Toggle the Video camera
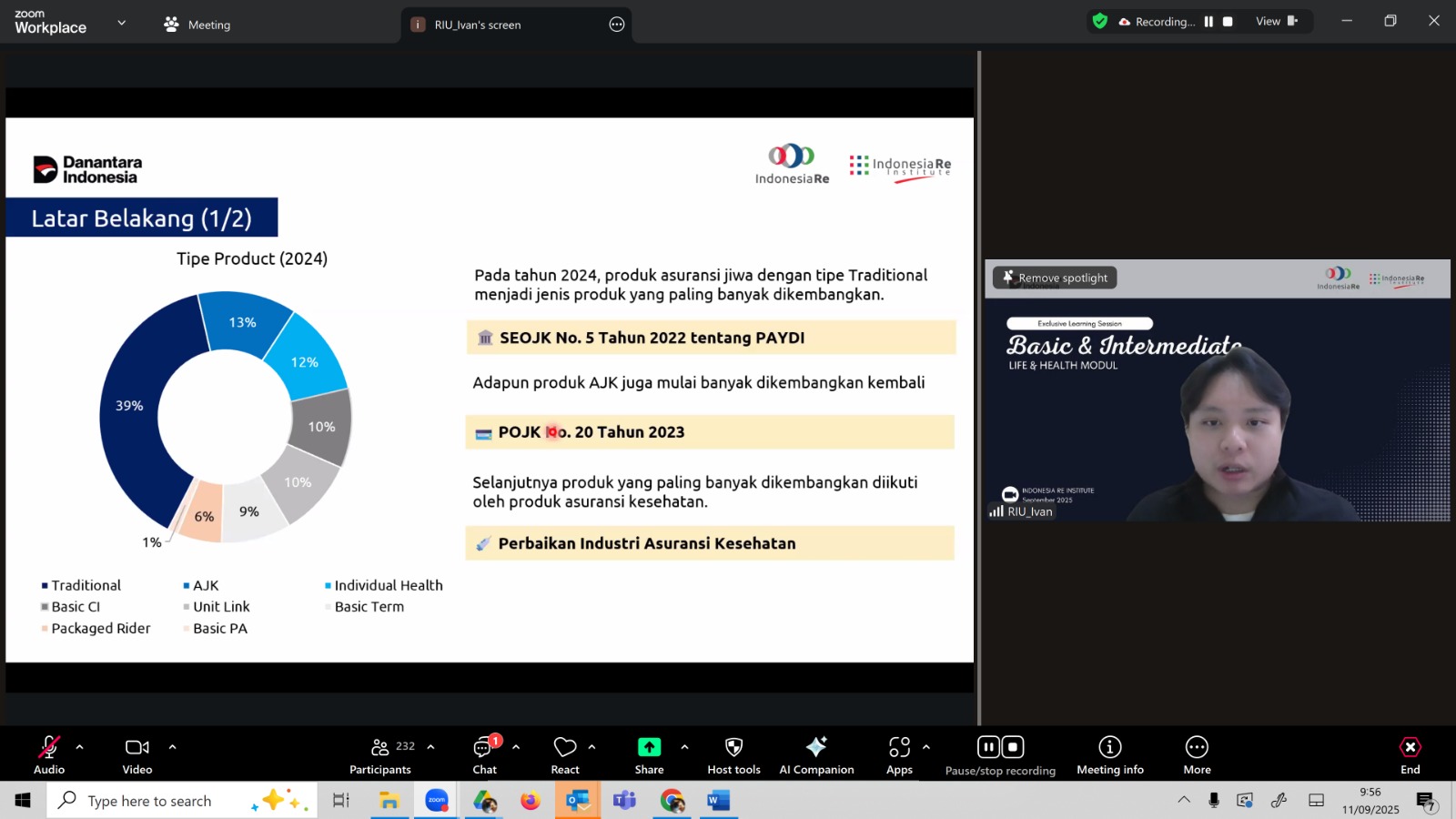1456x819 pixels. (x=137, y=754)
